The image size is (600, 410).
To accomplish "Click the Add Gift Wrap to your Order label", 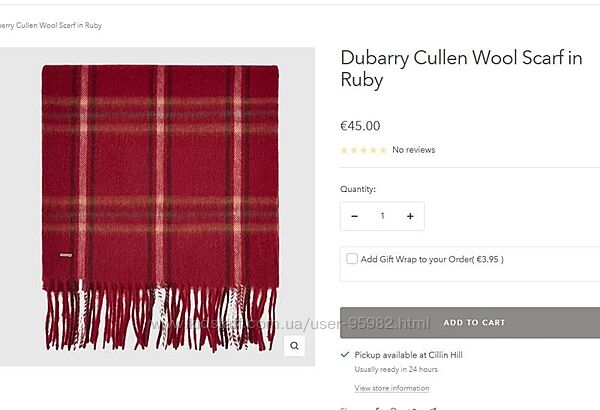I will click(432, 259).
